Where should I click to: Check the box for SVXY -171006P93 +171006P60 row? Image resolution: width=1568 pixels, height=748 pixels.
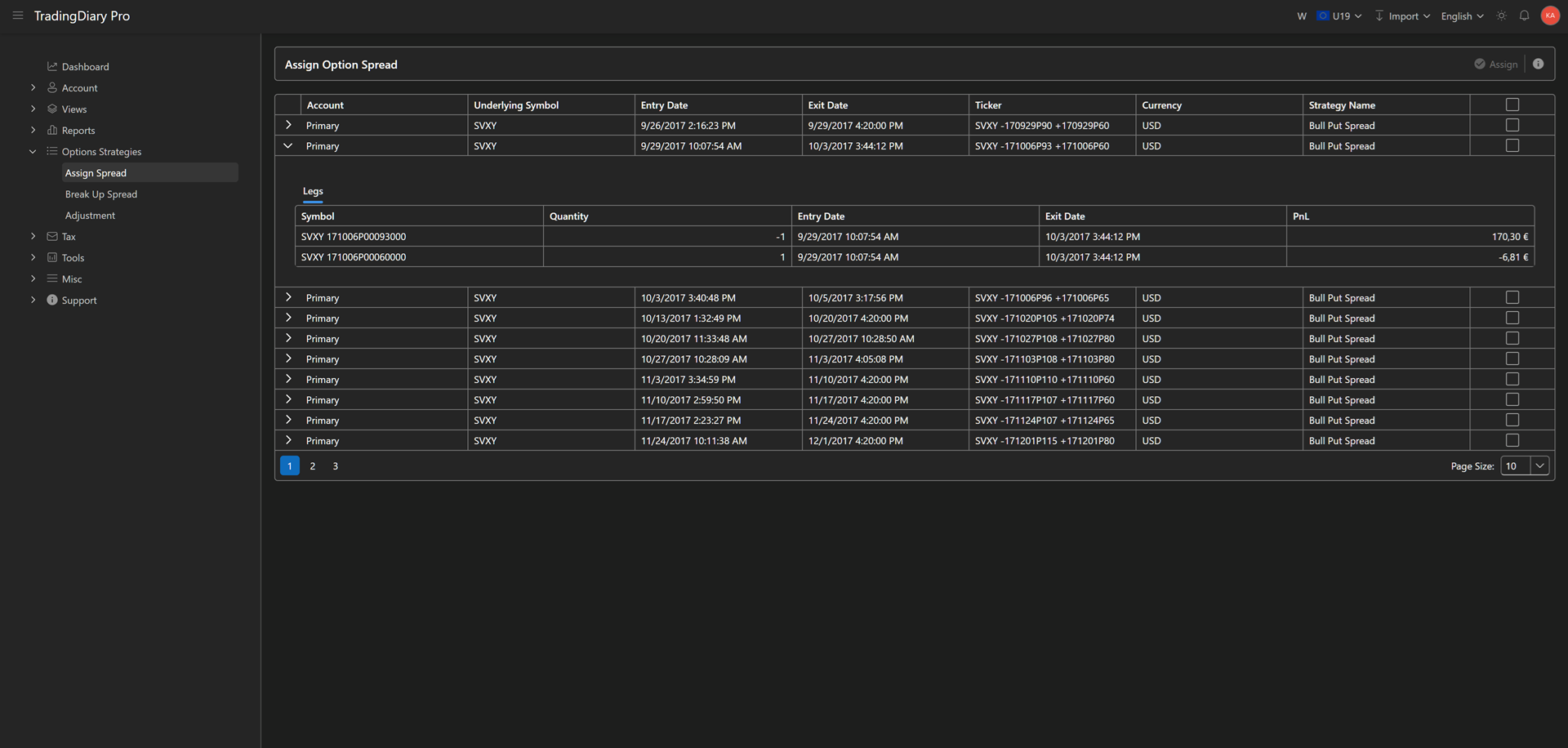point(1512,145)
